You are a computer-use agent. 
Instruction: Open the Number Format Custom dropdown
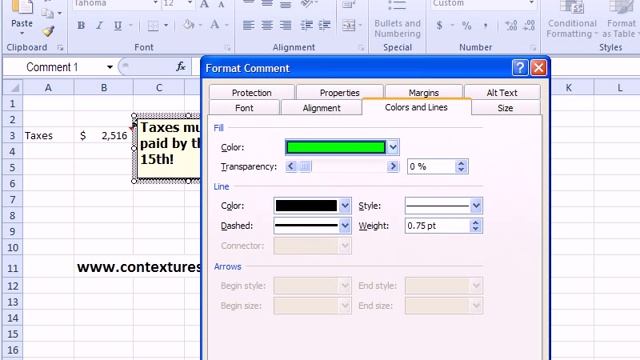click(x=531, y=4)
